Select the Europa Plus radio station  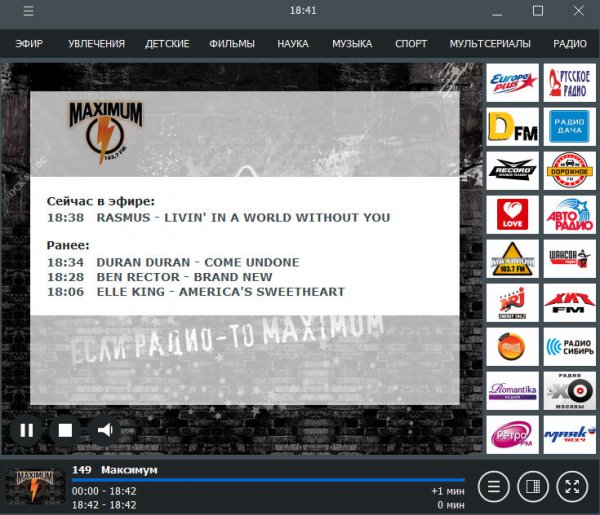tap(512, 83)
